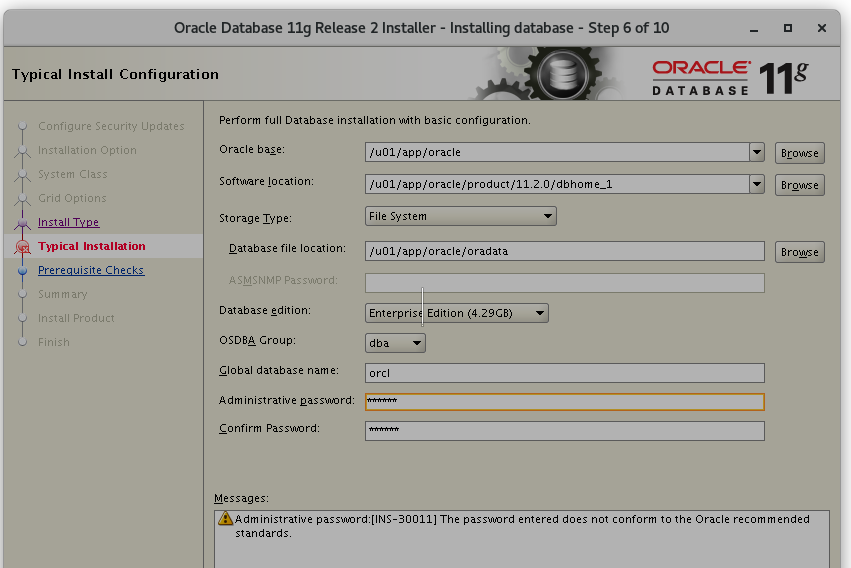Screen dimensions: 851x568
Task: Click the Install Type step marker icon
Action: pyautogui.click(x=22, y=223)
